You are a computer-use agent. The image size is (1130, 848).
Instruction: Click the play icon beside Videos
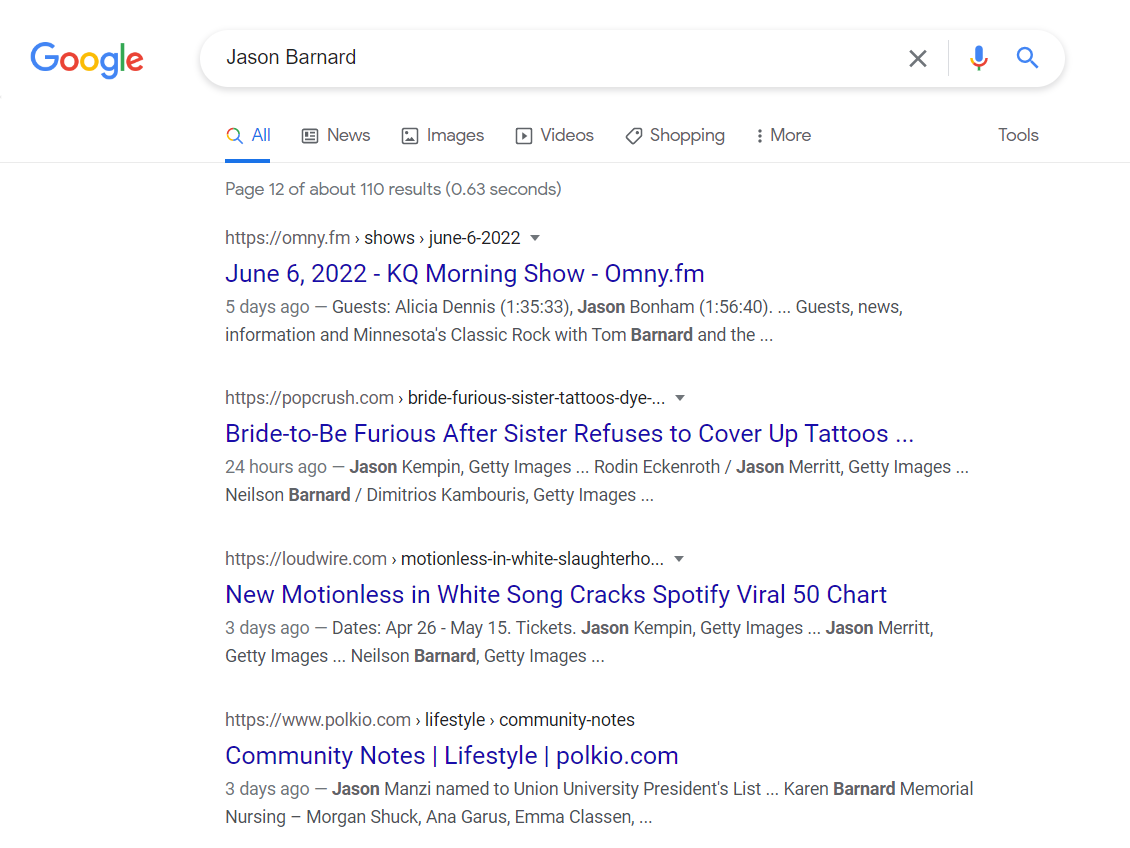(524, 135)
